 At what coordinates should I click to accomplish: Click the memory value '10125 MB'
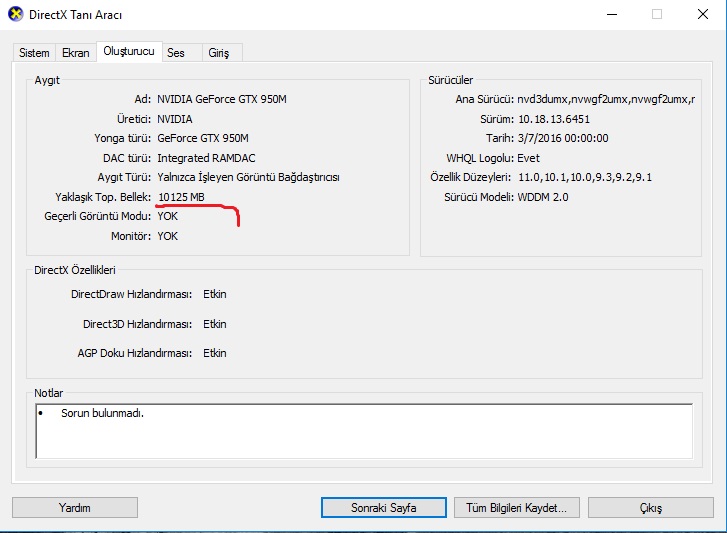(181, 197)
